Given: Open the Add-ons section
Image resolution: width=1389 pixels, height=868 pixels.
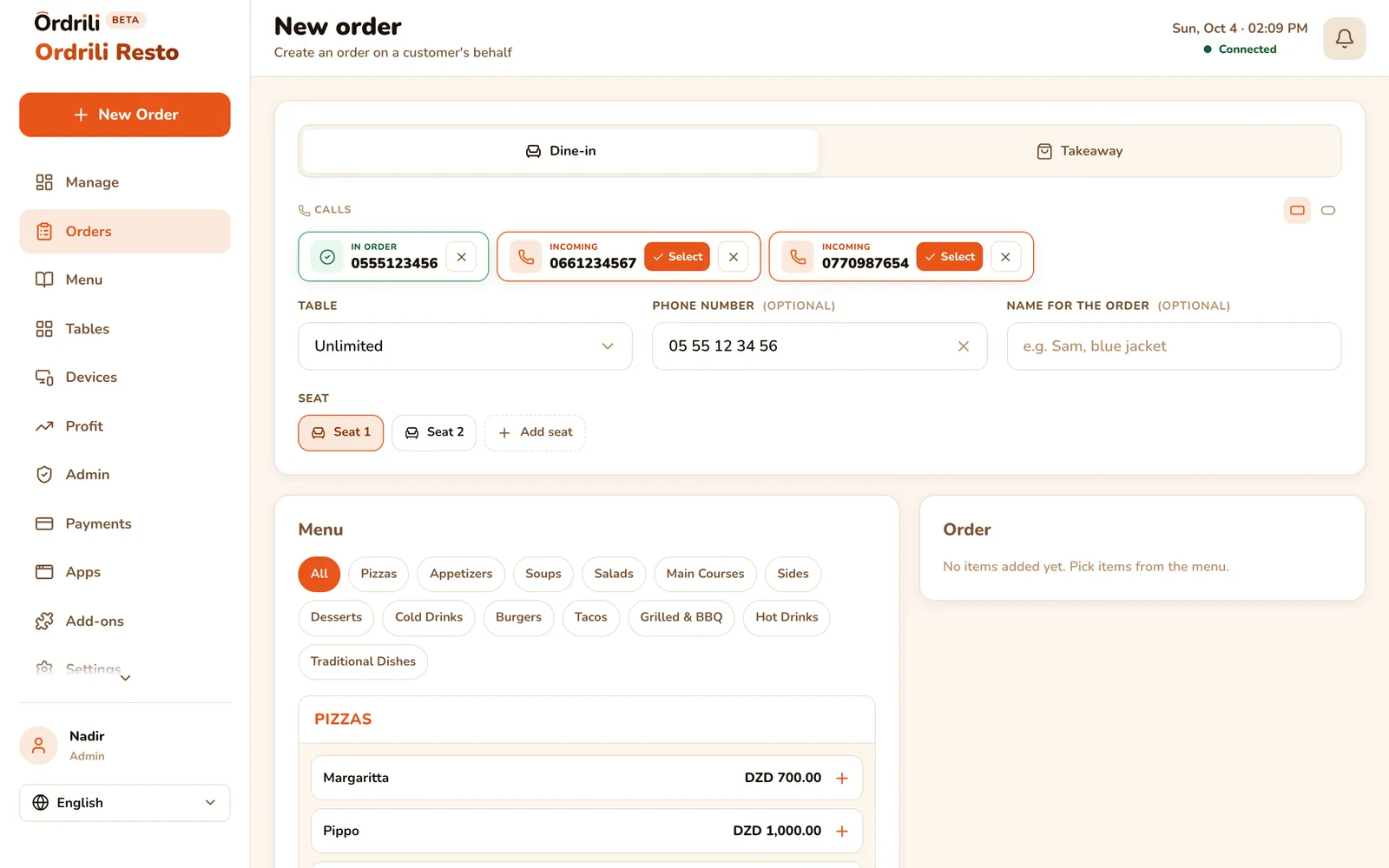Looking at the screenshot, I should coord(125,621).
